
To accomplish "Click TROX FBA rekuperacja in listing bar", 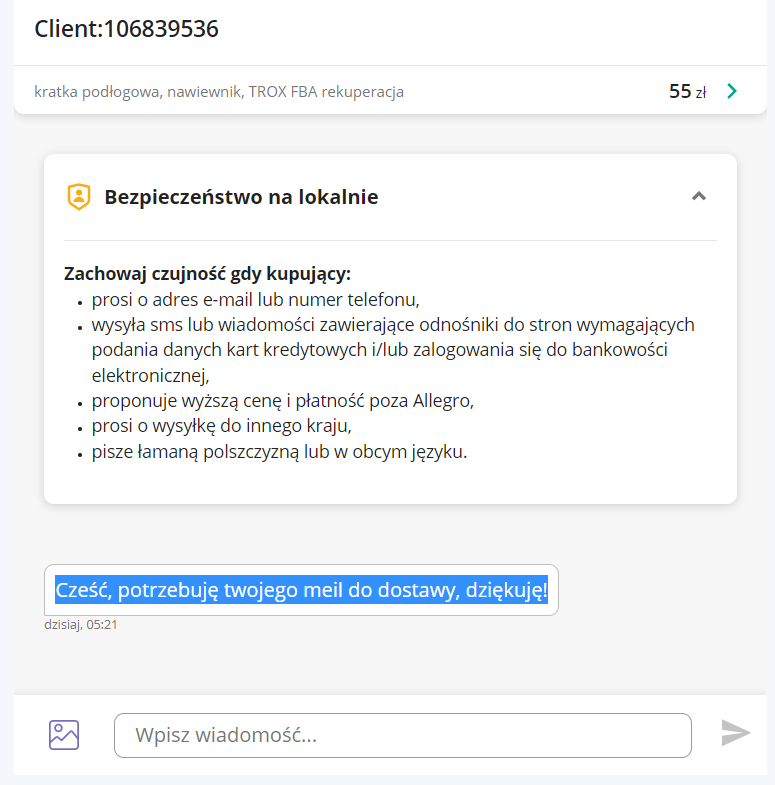I will tap(341, 92).
